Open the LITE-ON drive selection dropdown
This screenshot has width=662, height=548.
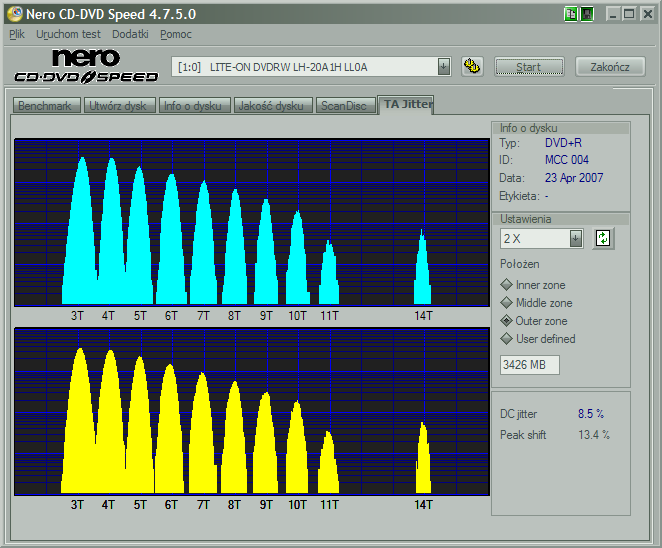(x=443, y=67)
